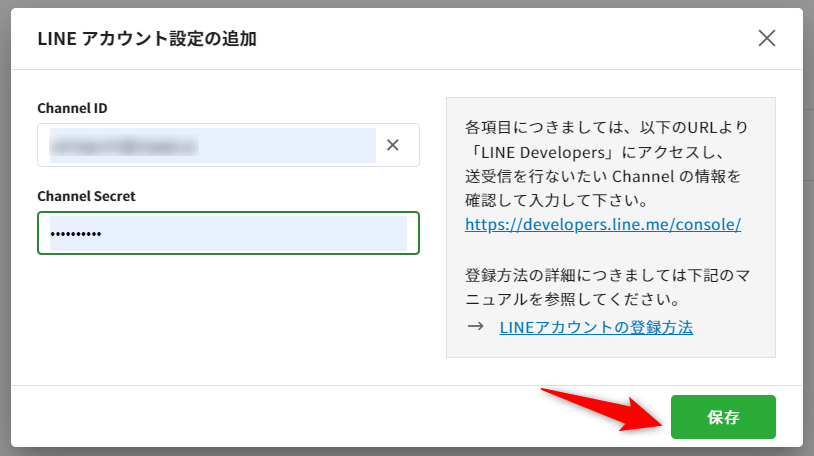Click the masked dots in Channel Secret
The width and height of the screenshot is (814, 456).
pos(76,234)
